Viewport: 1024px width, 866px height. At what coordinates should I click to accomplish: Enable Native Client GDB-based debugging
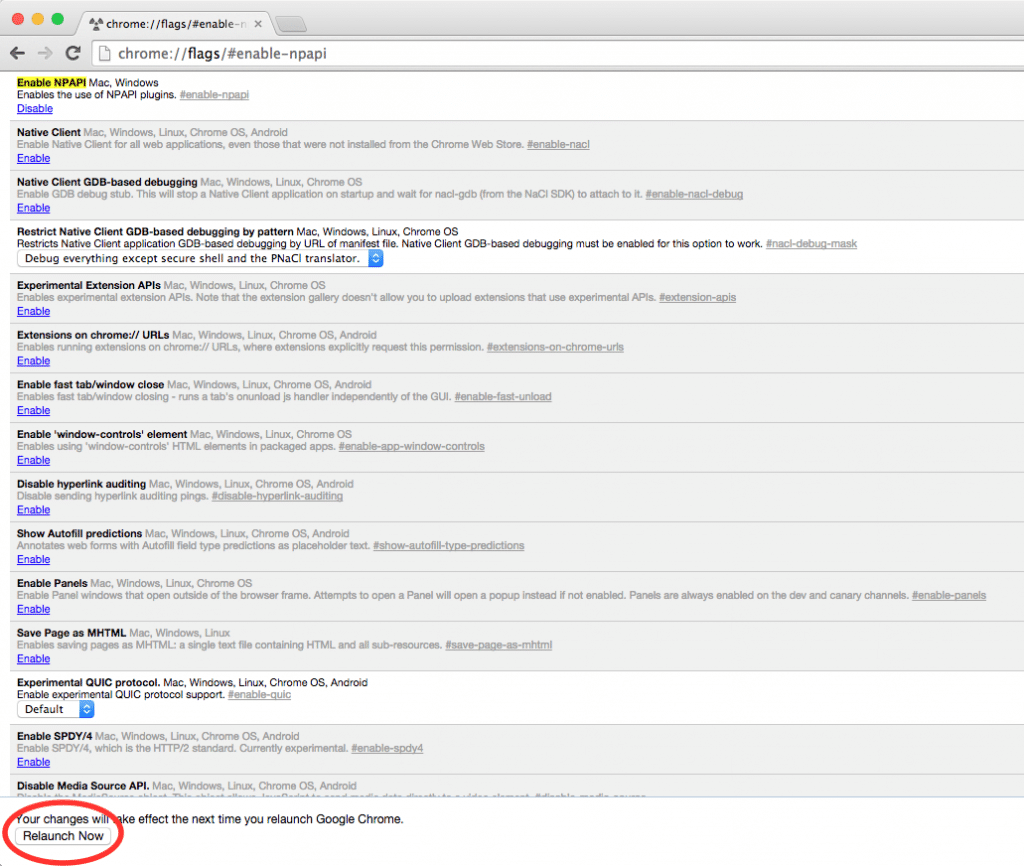click(x=33, y=208)
